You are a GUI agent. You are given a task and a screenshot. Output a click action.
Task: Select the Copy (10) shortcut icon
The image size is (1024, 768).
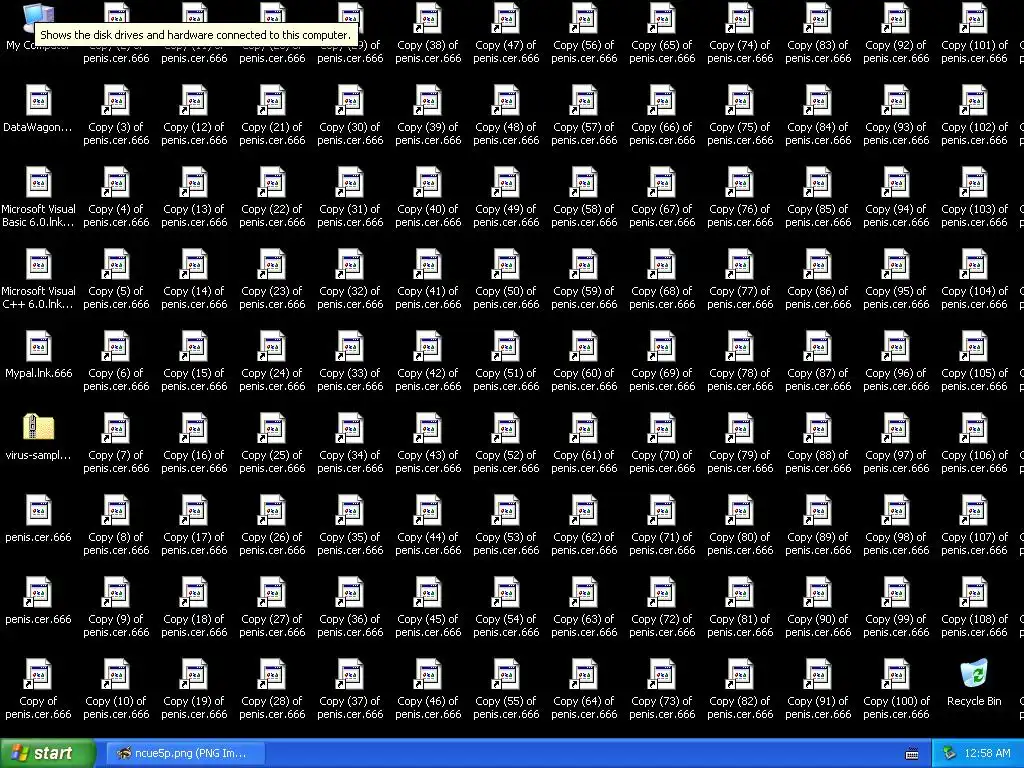click(116, 675)
